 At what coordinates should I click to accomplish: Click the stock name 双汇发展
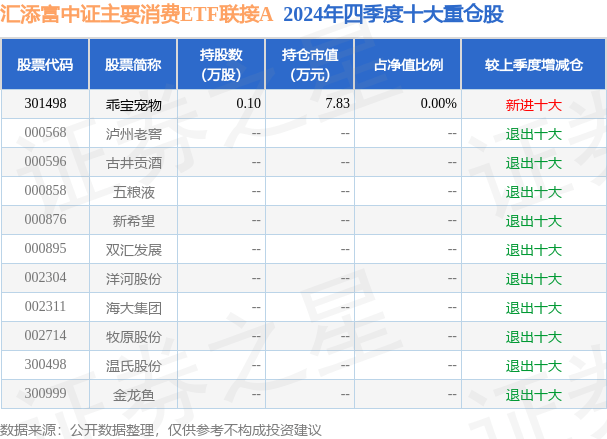133,249
